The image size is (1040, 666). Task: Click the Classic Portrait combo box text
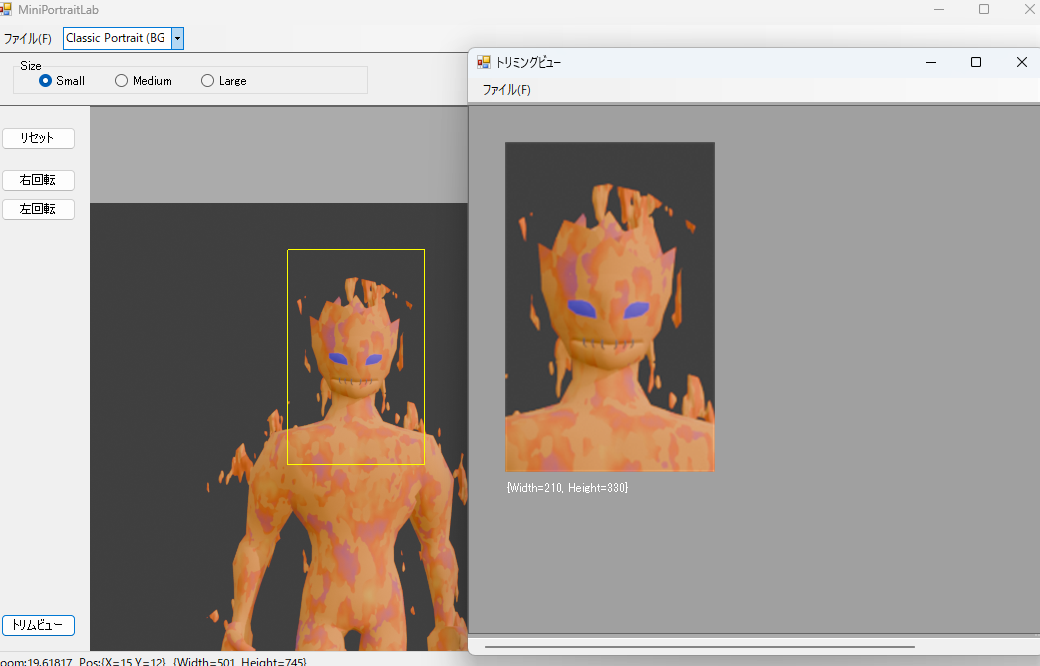pos(116,38)
